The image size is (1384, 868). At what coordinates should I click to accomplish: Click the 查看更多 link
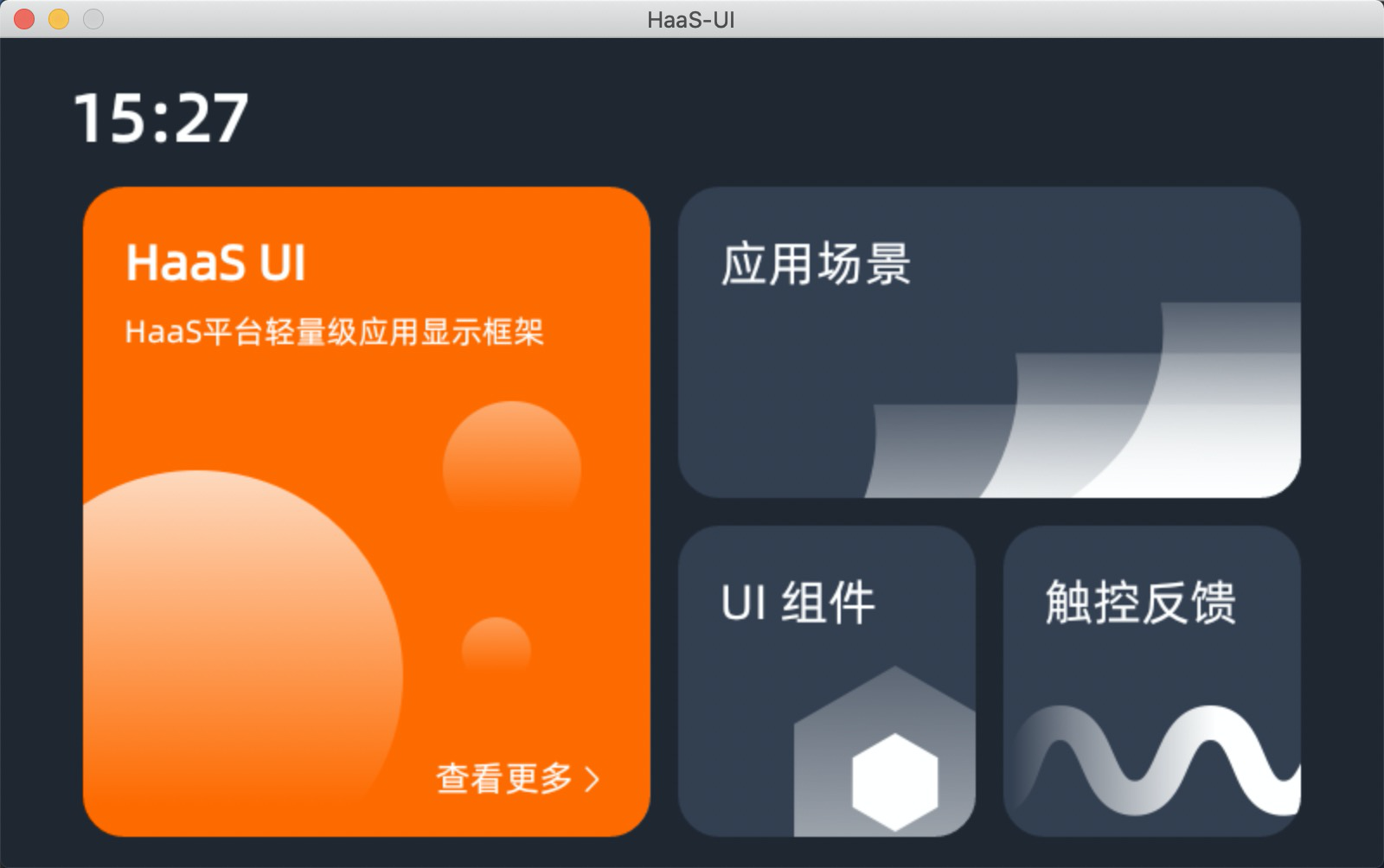click(503, 778)
